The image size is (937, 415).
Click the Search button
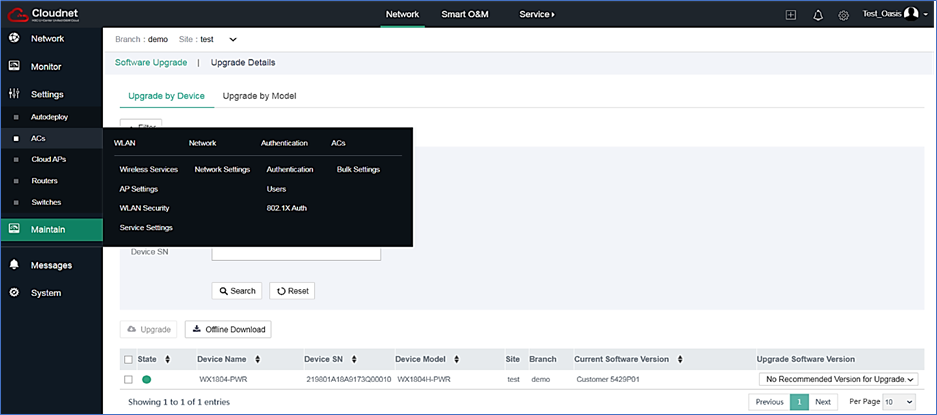click(237, 291)
